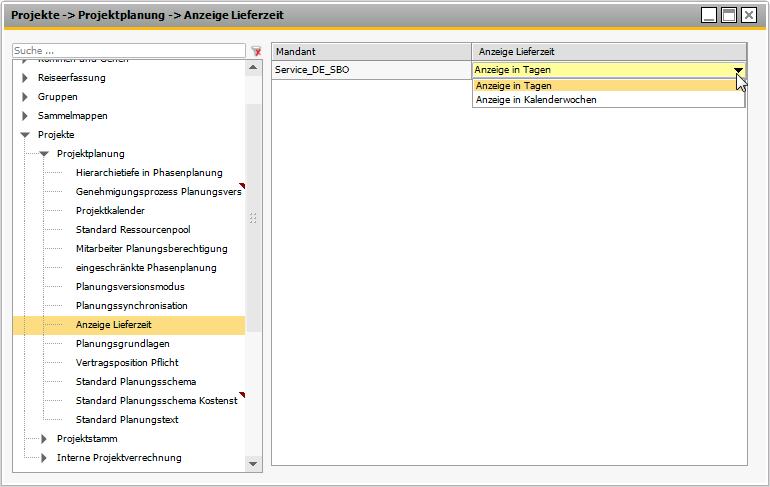This screenshot has height=487, width=770.
Task: Open Hierarchietiefe in Phasenplanung setting
Action: 149,173
